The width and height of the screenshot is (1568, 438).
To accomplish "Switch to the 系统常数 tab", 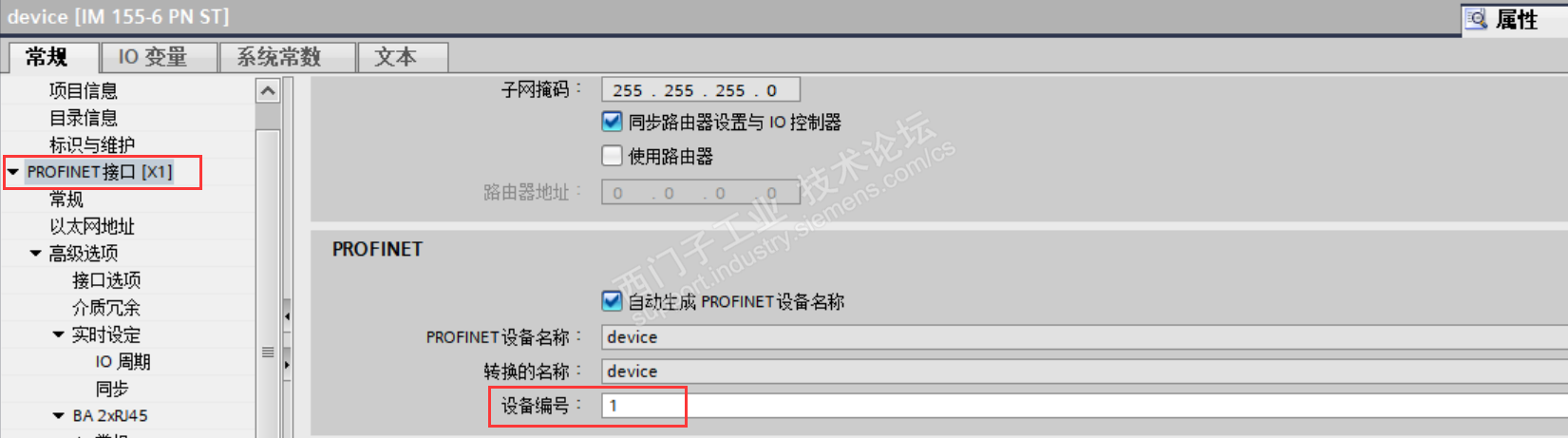I will click(279, 57).
